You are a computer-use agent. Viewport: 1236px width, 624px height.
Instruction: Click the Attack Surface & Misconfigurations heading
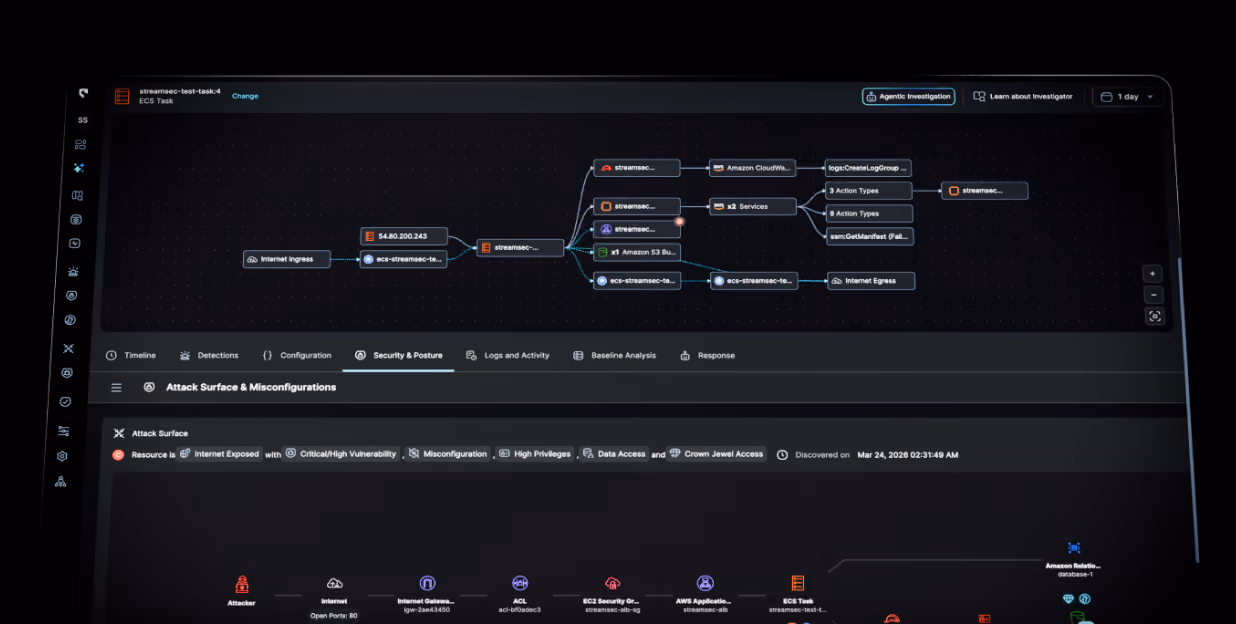pos(251,387)
